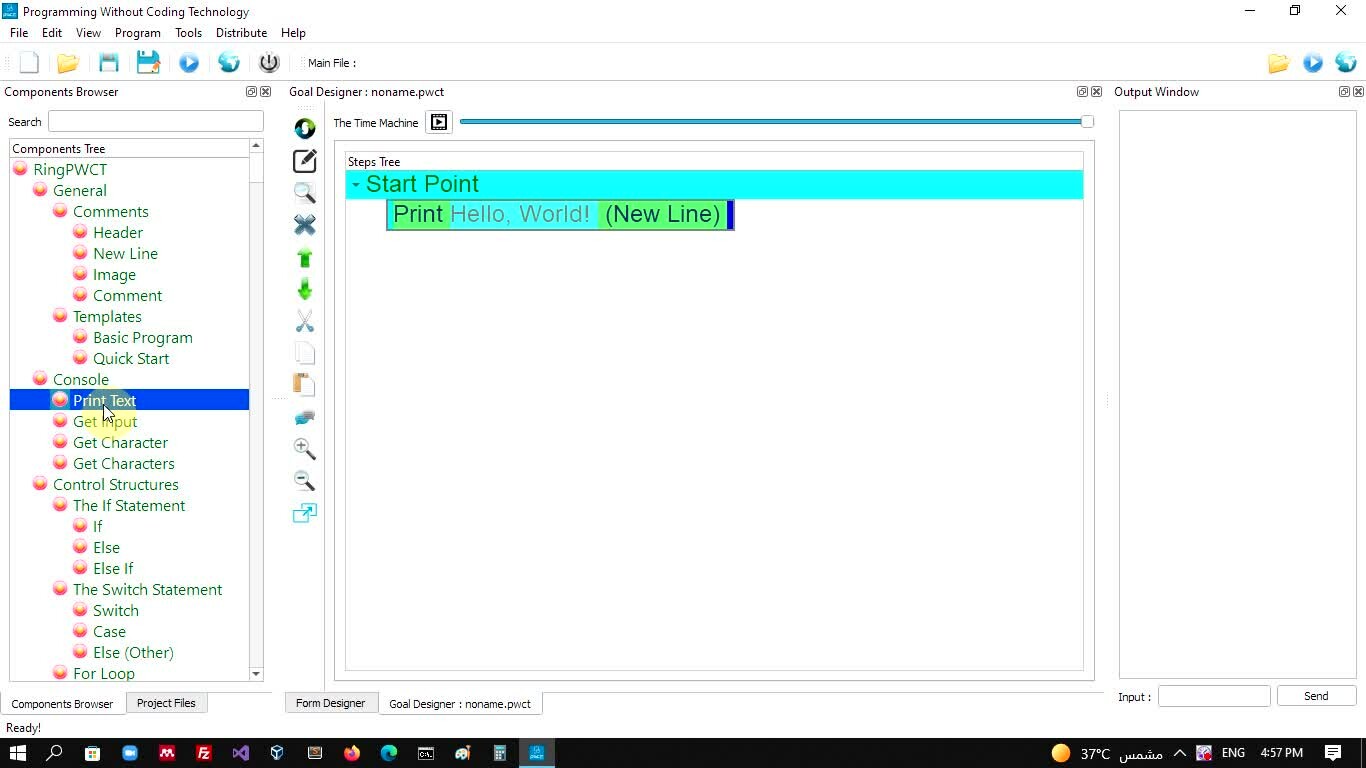Cut the selected step using the scissors icon
Screen dimensions: 1366x768
(304, 321)
